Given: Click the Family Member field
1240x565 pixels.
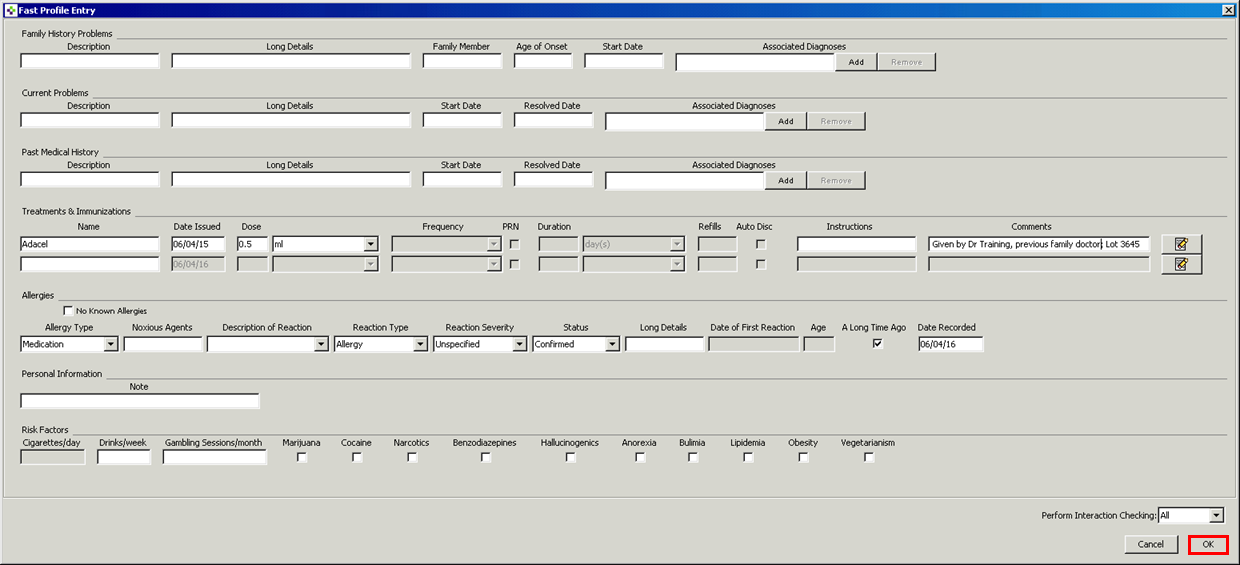Looking at the screenshot, I should [463, 61].
